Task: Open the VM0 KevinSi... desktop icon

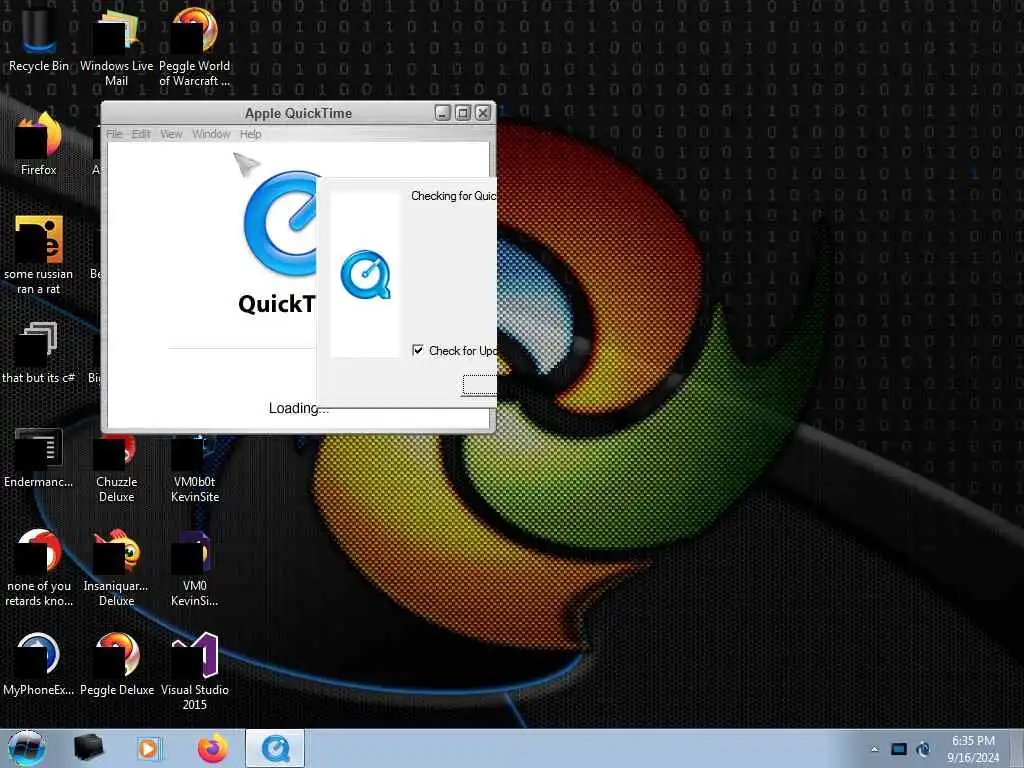Action: point(195,568)
